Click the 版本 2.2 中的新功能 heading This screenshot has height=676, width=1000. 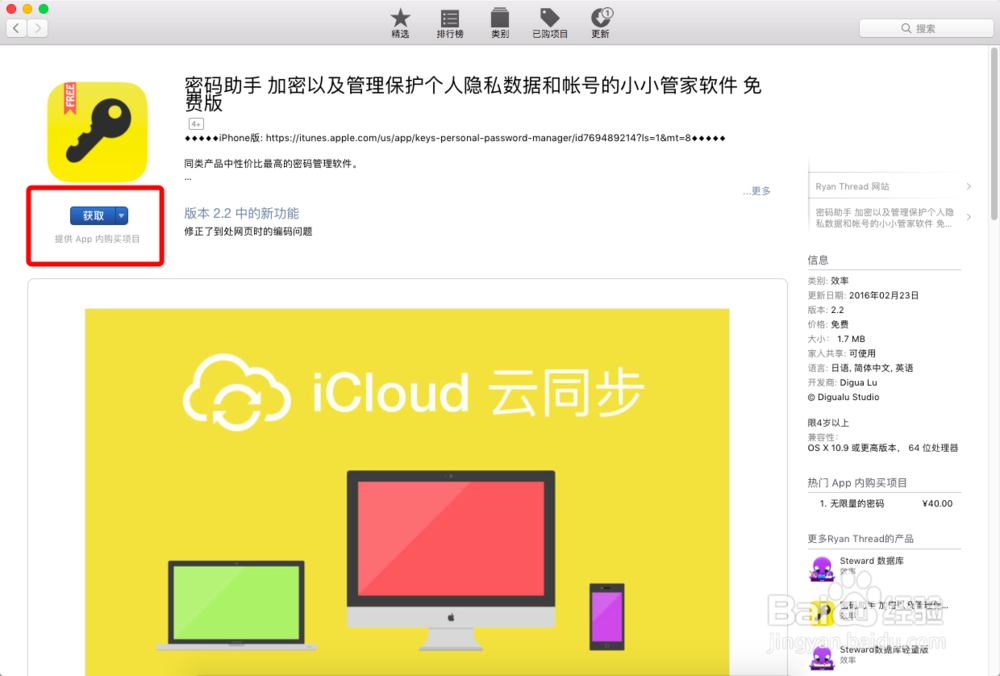pos(242,213)
